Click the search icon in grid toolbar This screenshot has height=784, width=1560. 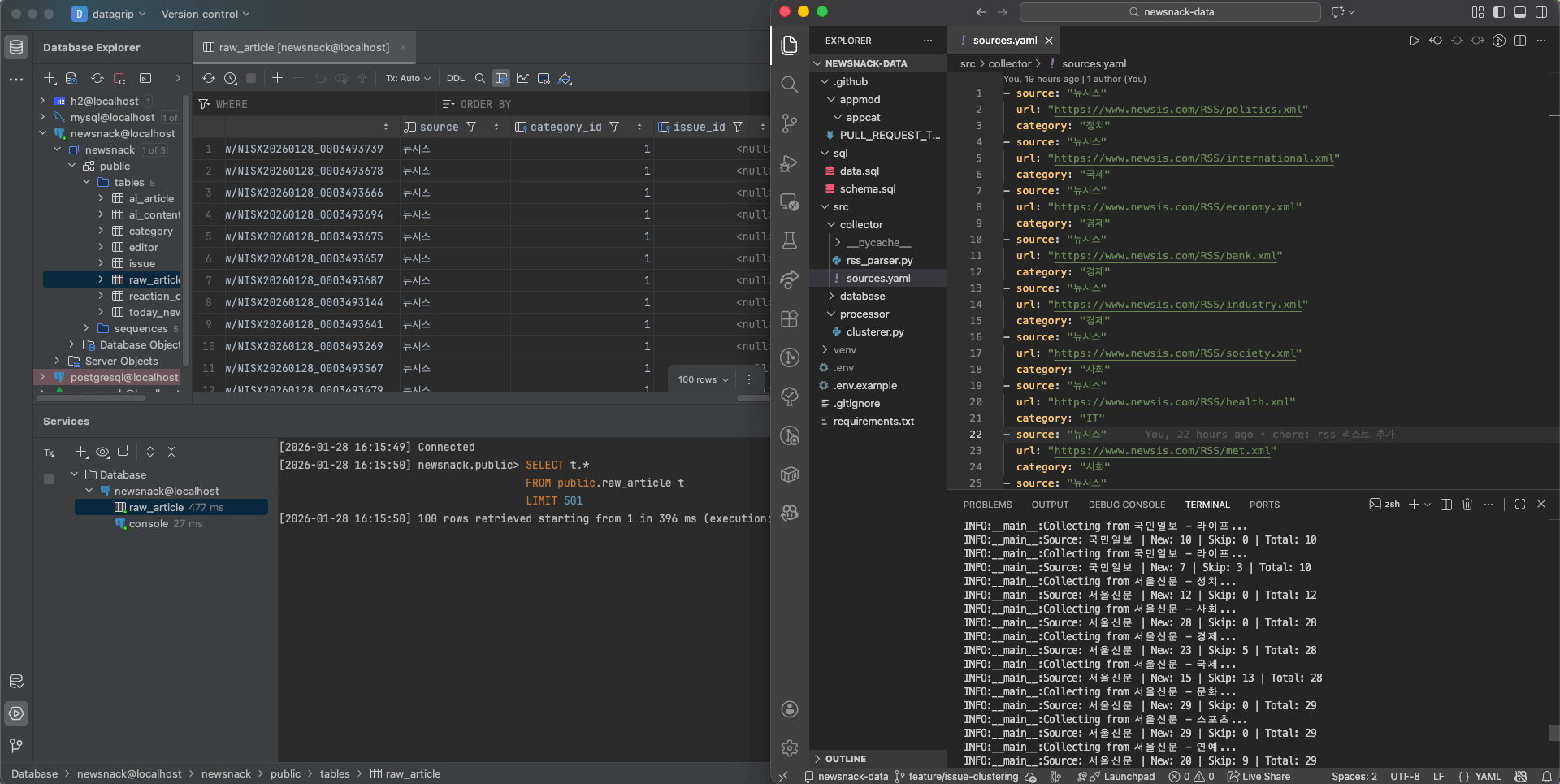[480, 79]
